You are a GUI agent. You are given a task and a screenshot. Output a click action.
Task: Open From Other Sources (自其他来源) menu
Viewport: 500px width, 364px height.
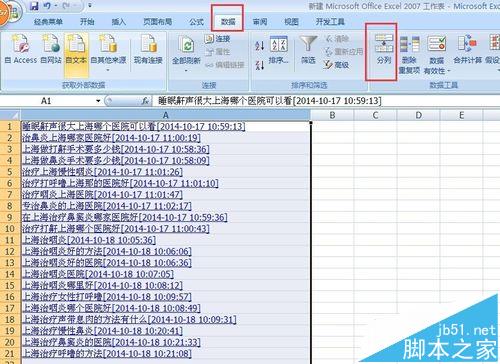pos(108,52)
